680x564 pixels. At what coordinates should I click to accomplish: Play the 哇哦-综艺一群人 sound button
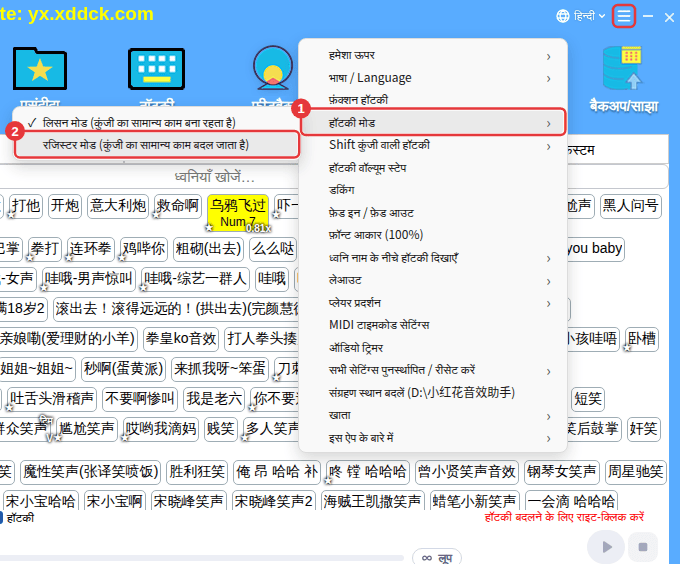195,279
